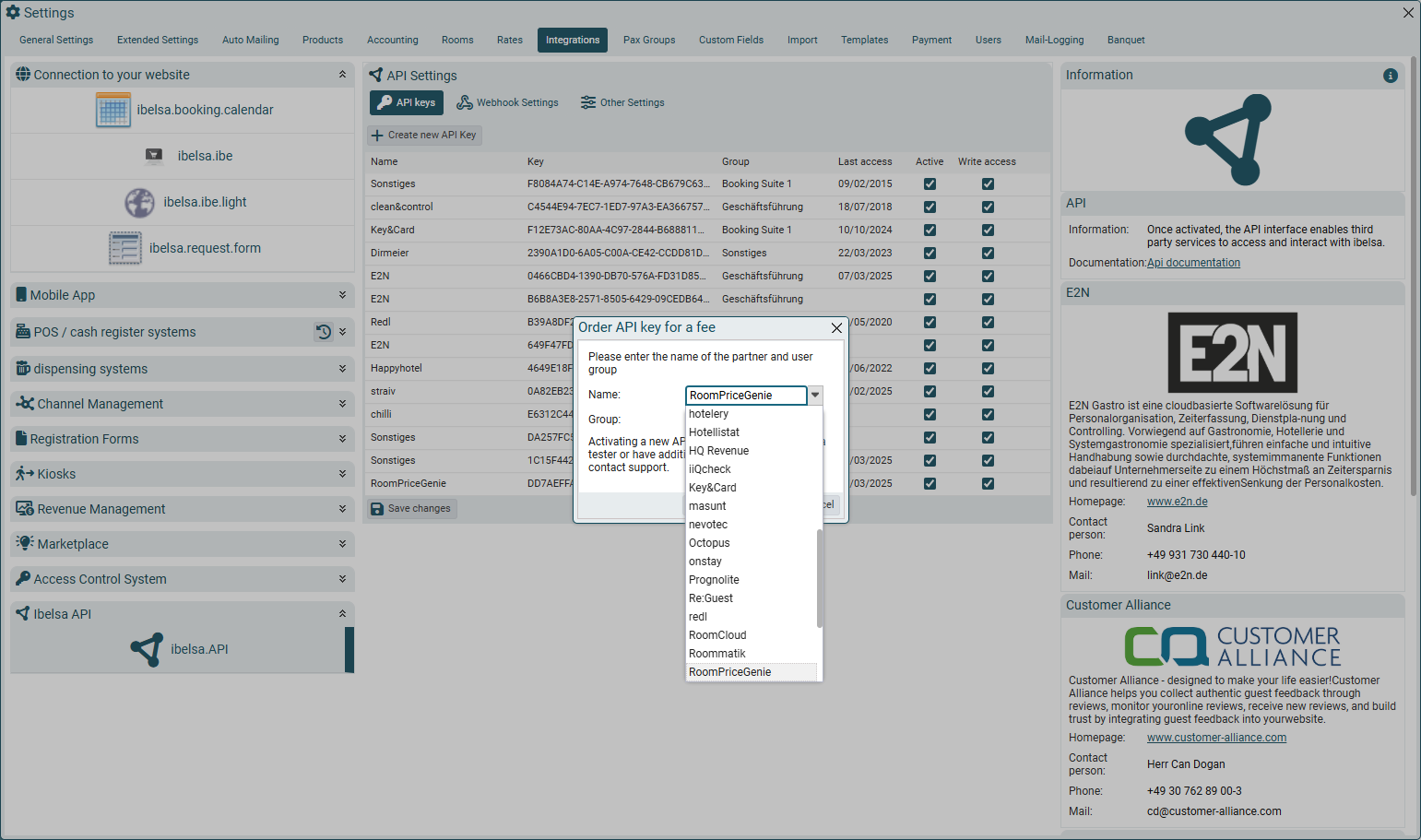Open the Api documentation link

tap(1193, 263)
